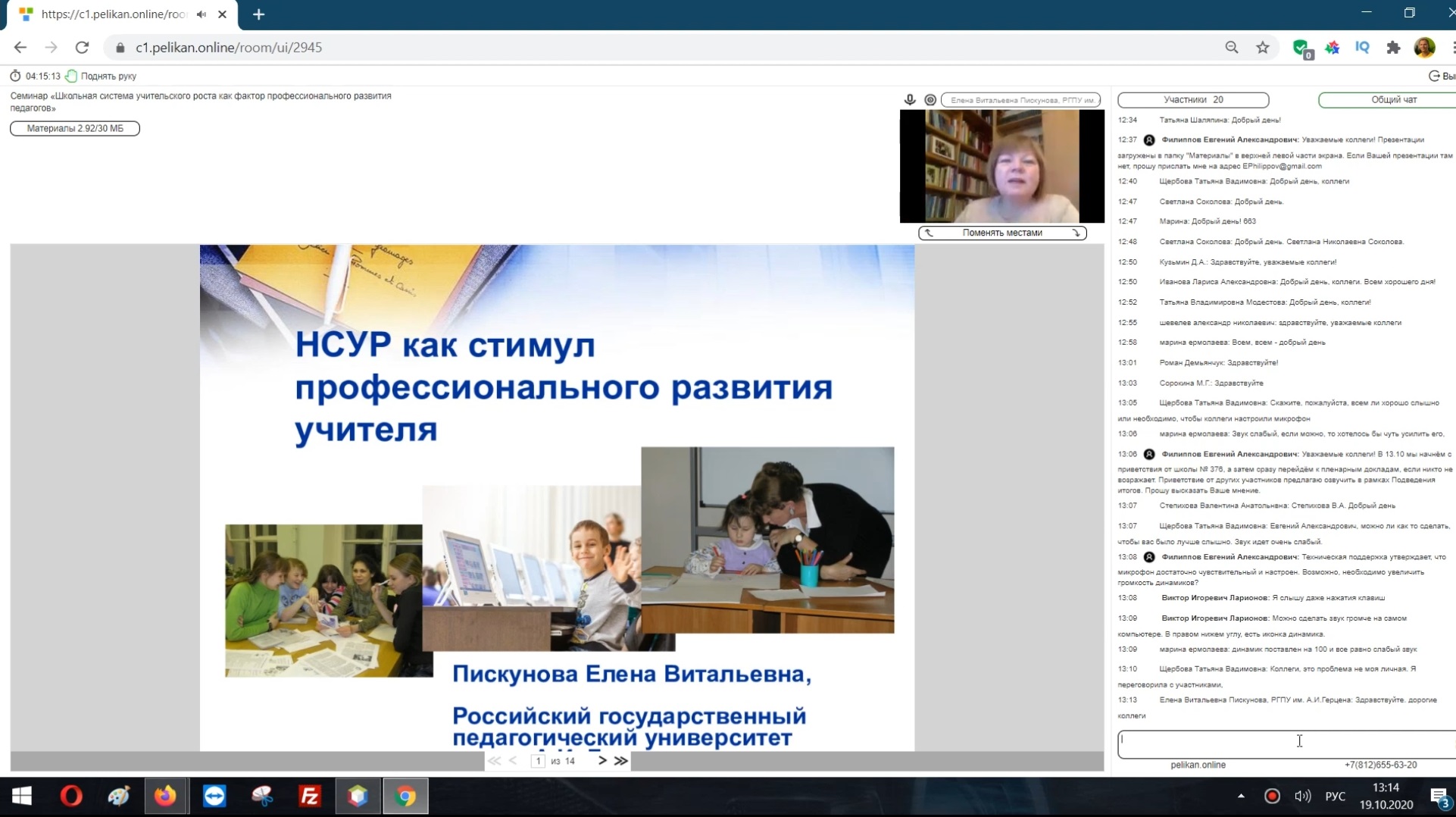Open FileZilla from the taskbar

pyautogui.click(x=310, y=796)
